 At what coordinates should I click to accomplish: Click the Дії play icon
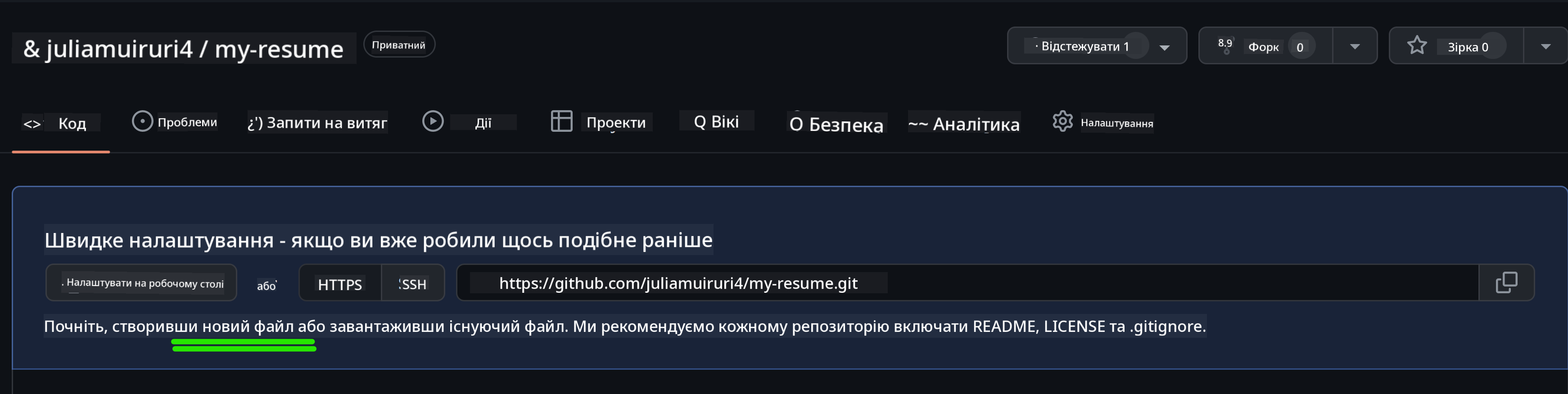click(434, 121)
